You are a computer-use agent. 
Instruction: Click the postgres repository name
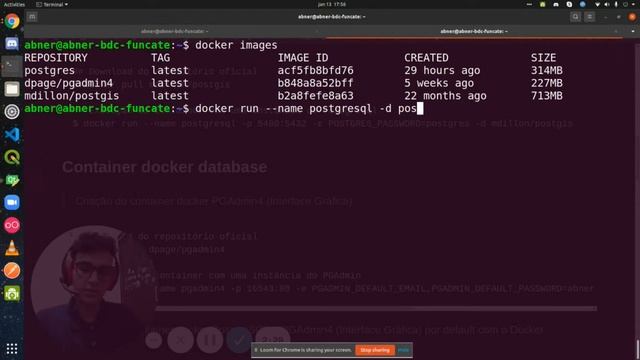[49, 70]
